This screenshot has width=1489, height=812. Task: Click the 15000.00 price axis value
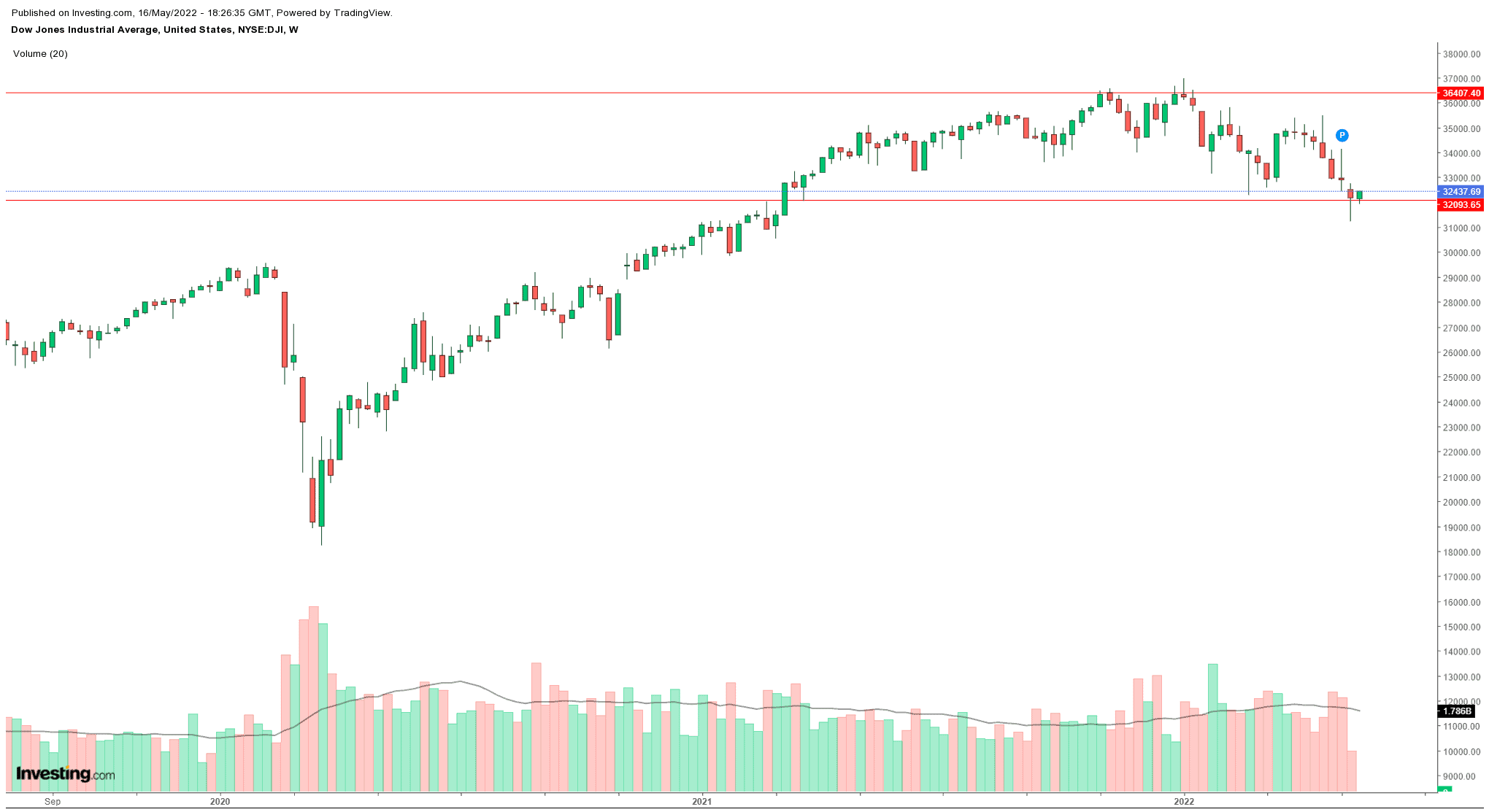[x=1462, y=627]
